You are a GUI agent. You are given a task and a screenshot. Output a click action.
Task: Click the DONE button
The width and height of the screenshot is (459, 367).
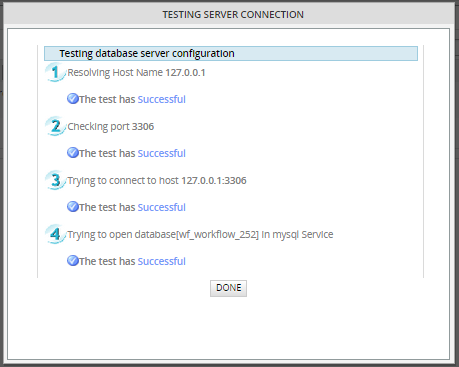click(228, 288)
